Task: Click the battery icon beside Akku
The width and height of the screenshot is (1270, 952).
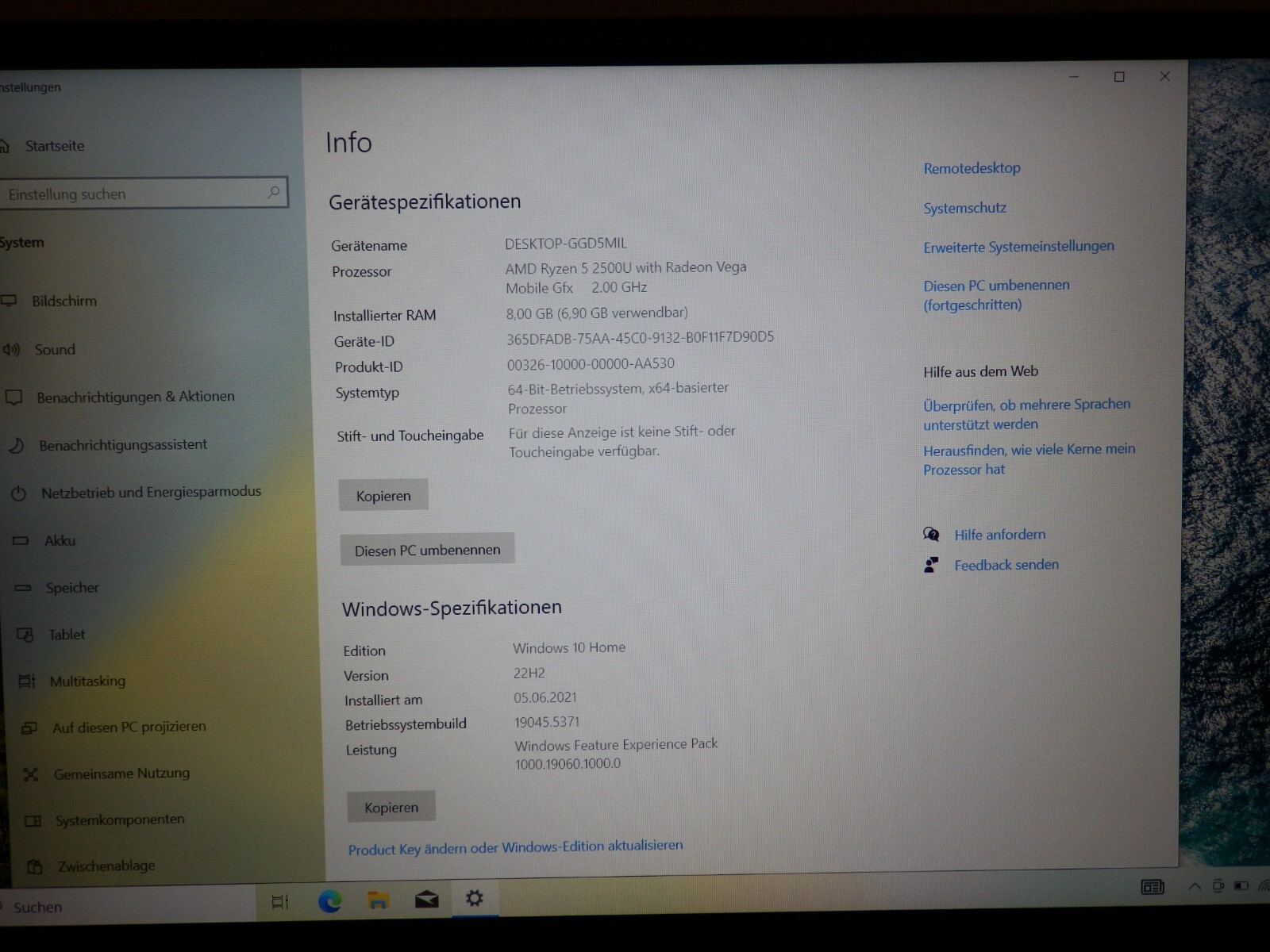Action: coord(21,541)
